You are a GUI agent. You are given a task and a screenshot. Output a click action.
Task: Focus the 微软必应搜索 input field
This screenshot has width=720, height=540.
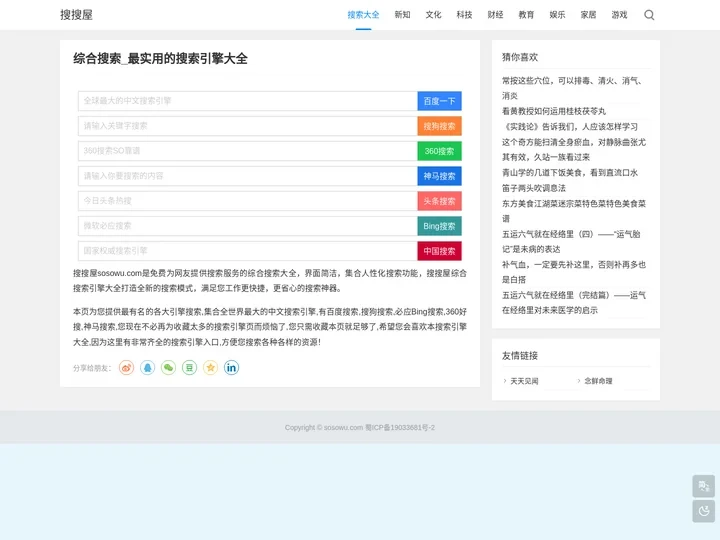click(x=248, y=226)
